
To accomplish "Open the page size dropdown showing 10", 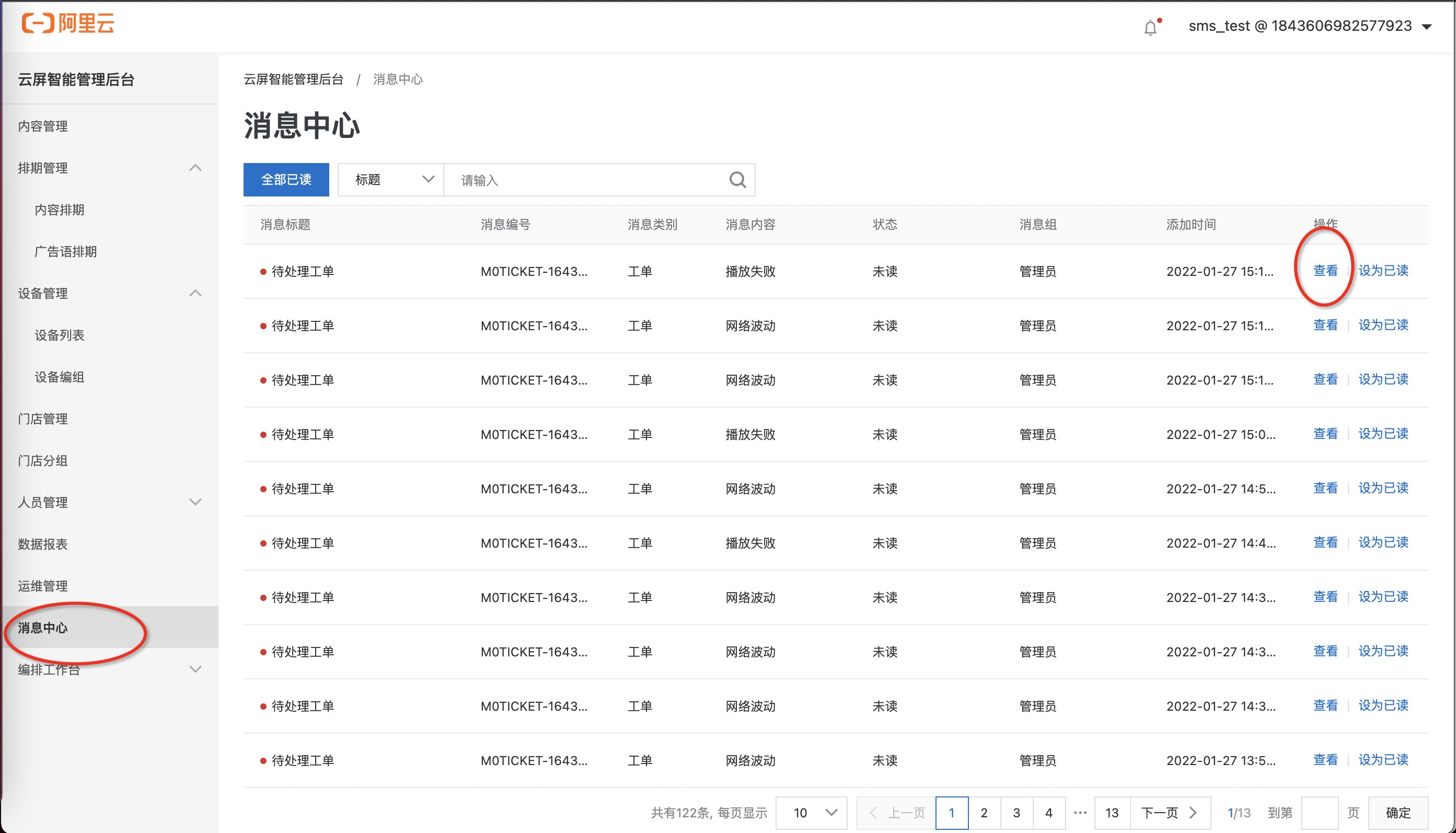I will (x=811, y=813).
